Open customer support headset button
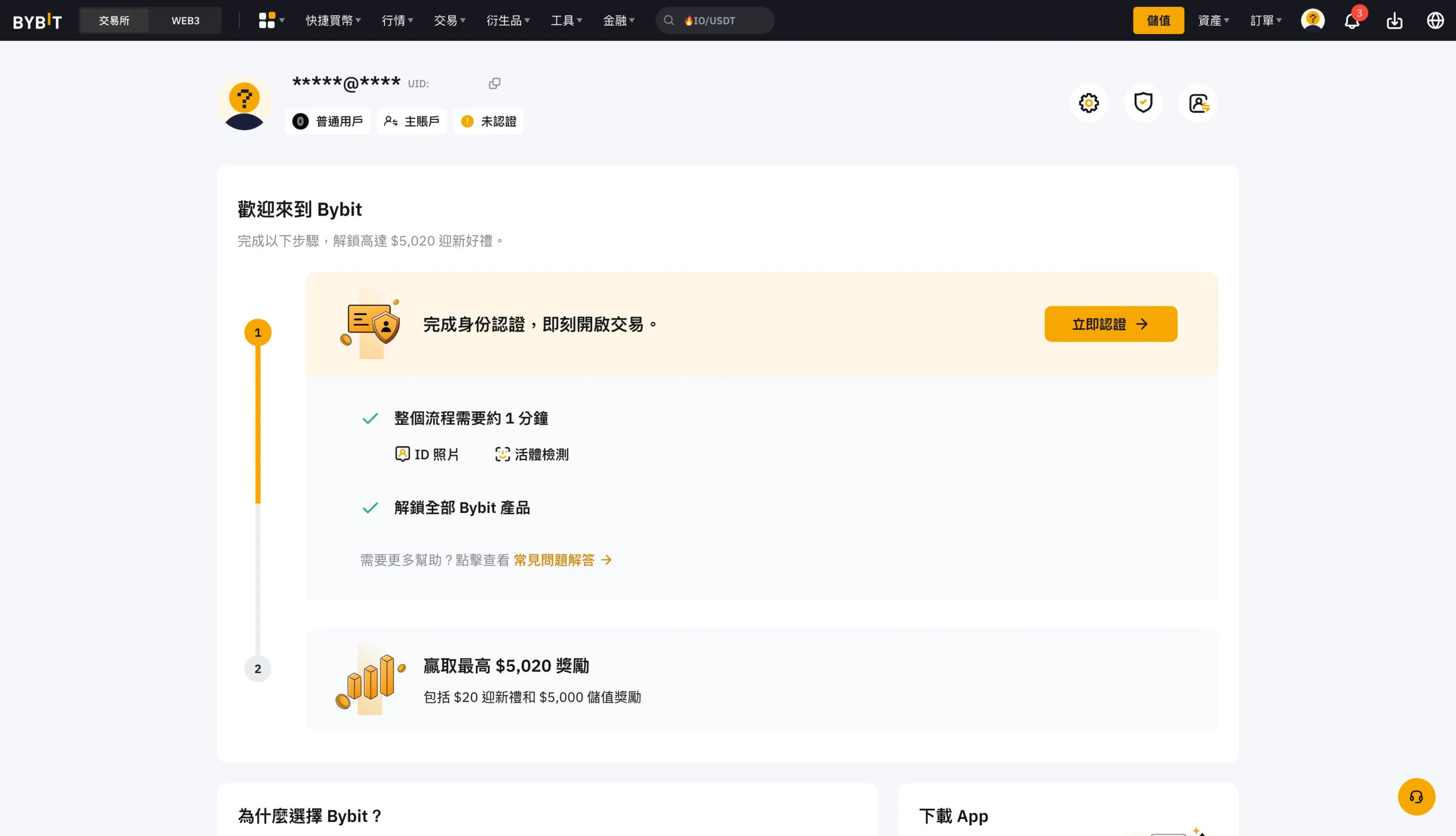Image resolution: width=1456 pixels, height=836 pixels. [1416, 796]
